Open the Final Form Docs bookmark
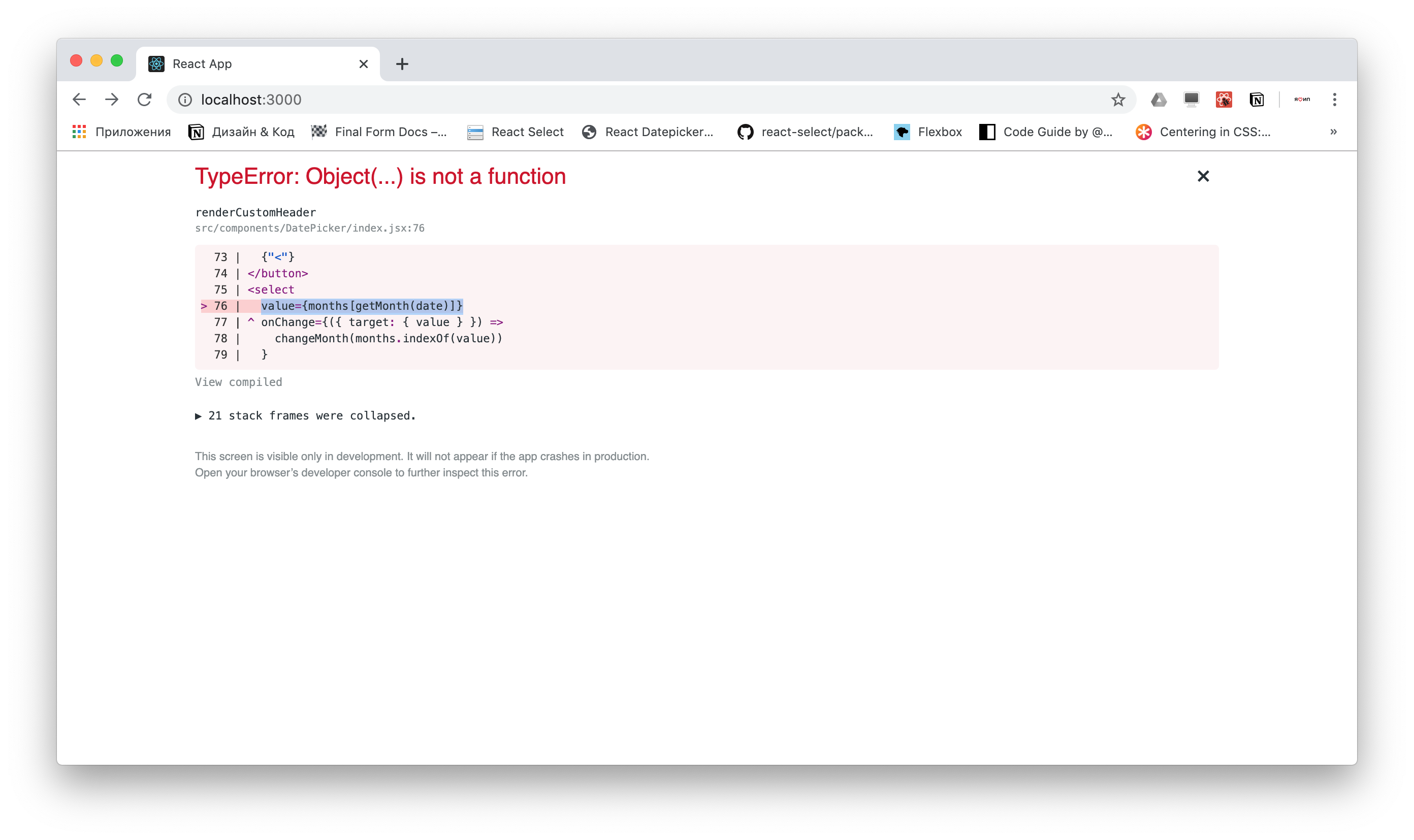Screen dimensions: 1414x840 pyautogui.click(x=379, y=132)
